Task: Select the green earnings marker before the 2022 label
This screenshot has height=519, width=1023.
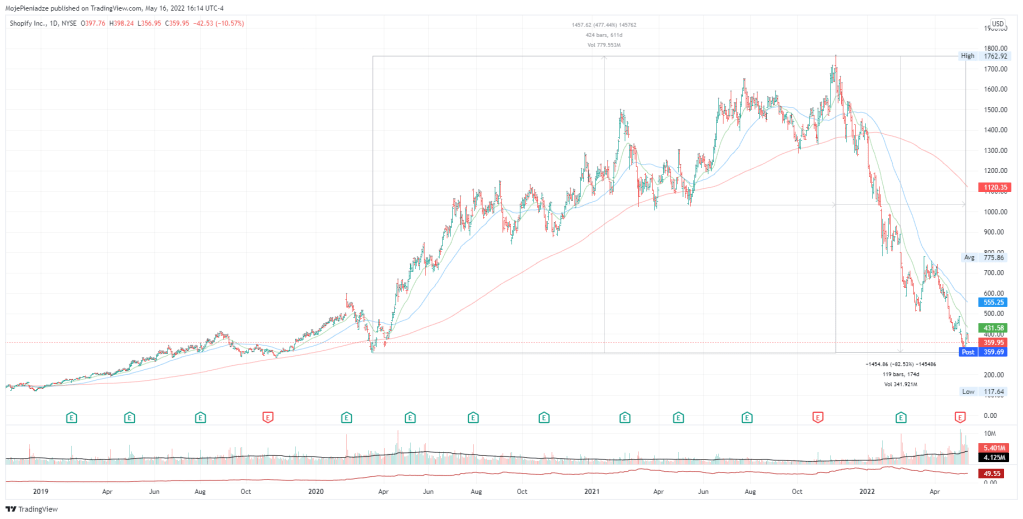Action: tap(887, 415)
